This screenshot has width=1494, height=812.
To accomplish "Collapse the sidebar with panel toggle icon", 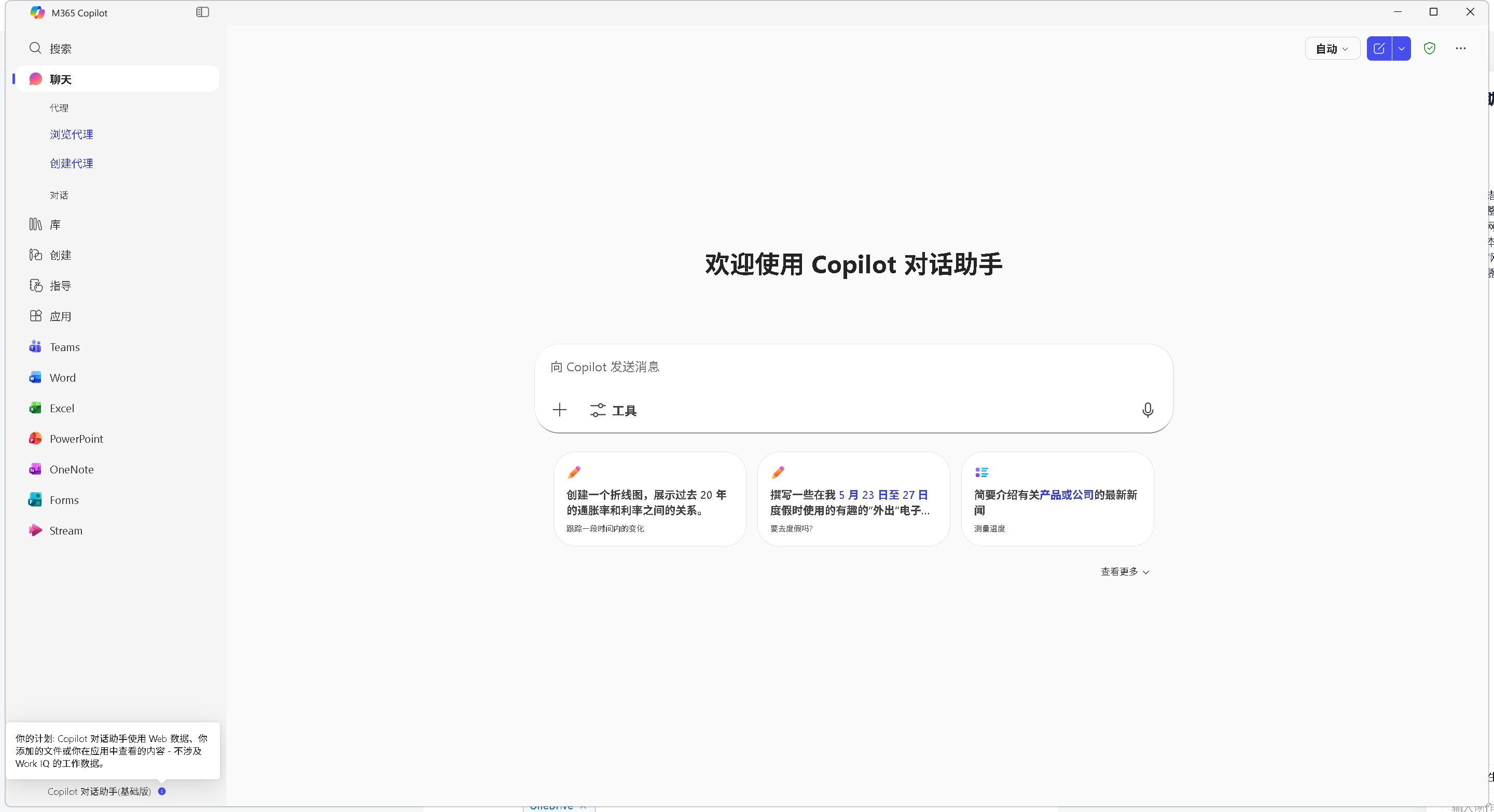I will coord(202,12).
